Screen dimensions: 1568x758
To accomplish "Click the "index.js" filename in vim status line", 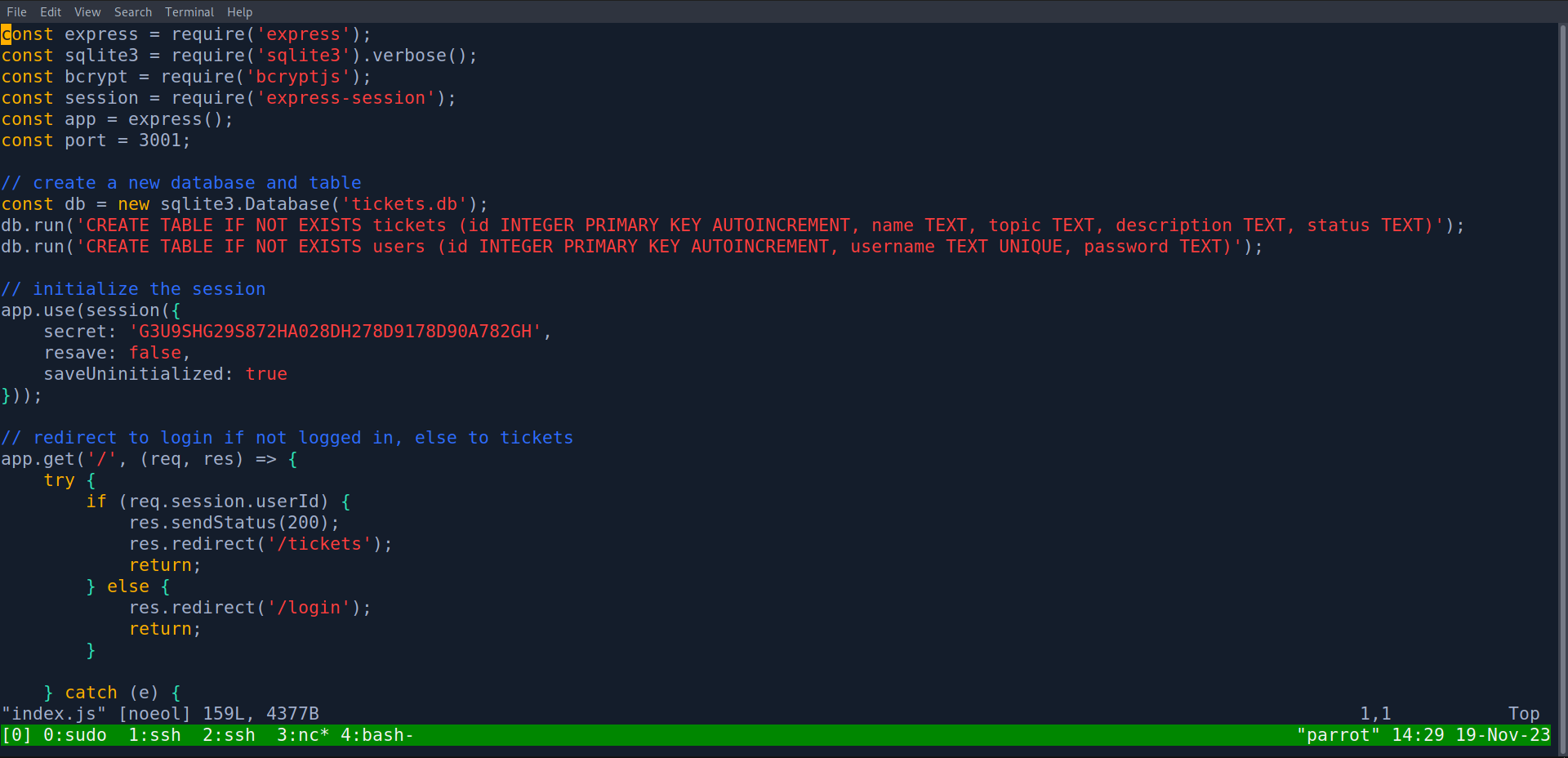I will [x=54, y=714].
